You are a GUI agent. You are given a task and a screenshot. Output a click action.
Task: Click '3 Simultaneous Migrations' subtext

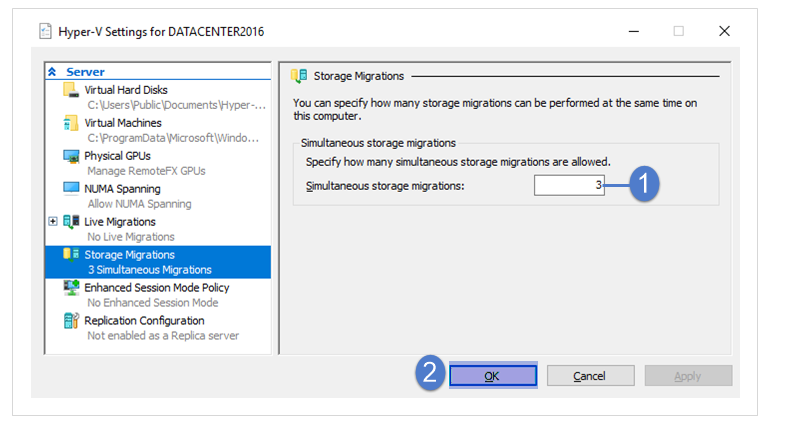click(150, 270)
